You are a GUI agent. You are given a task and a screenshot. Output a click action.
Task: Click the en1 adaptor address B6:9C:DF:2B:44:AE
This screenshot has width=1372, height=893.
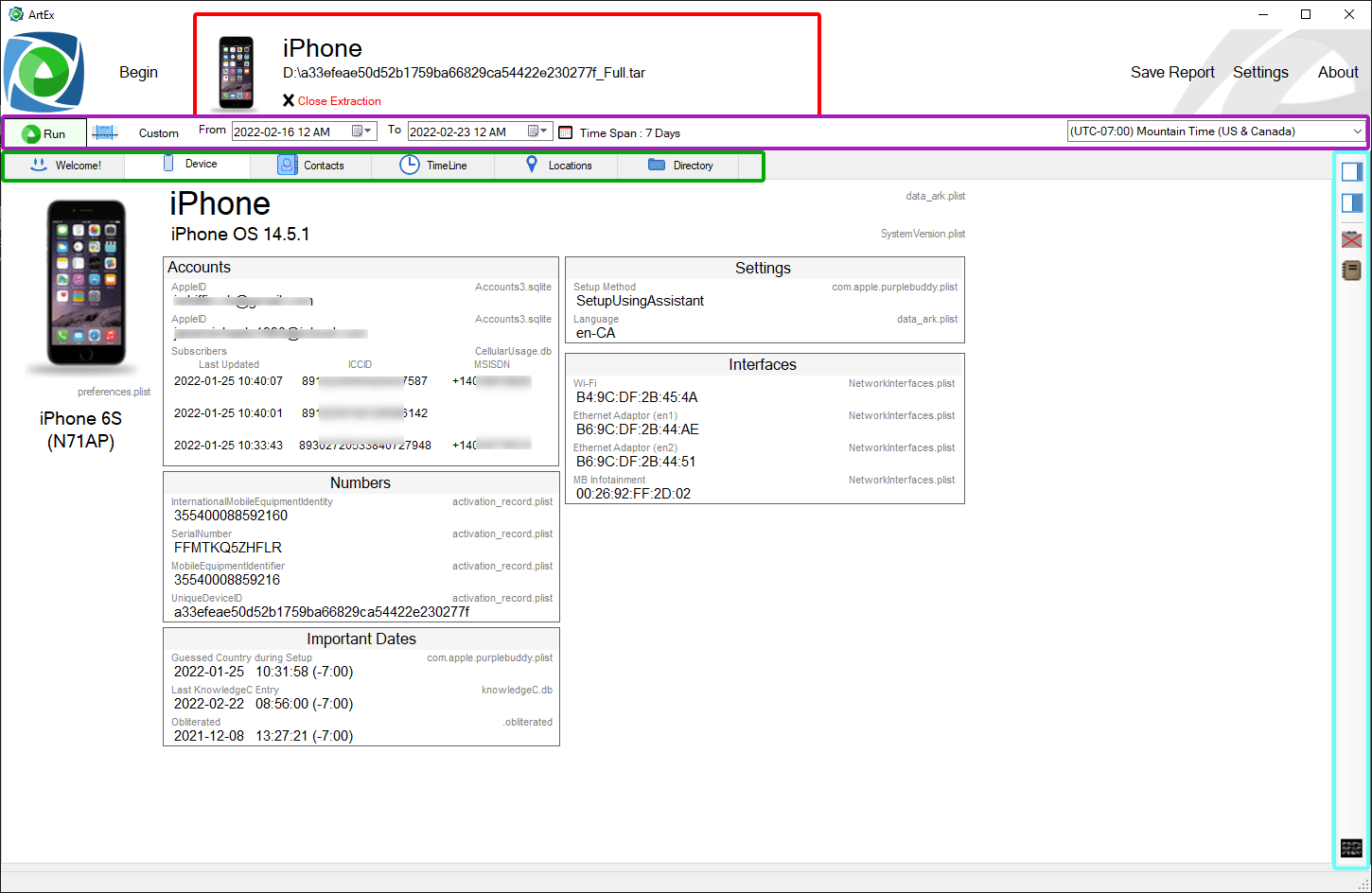pyautogui.click(x=637, y=429)
